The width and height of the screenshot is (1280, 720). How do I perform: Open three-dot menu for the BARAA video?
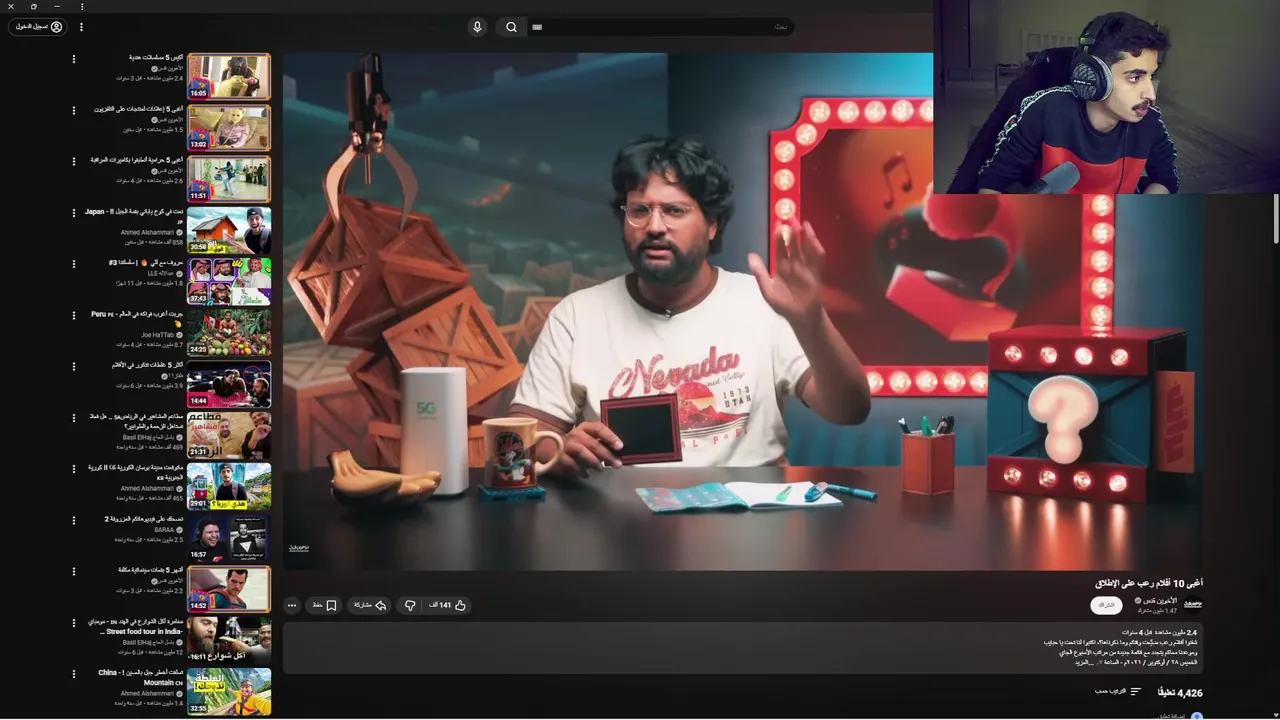(x=73, y=520)
